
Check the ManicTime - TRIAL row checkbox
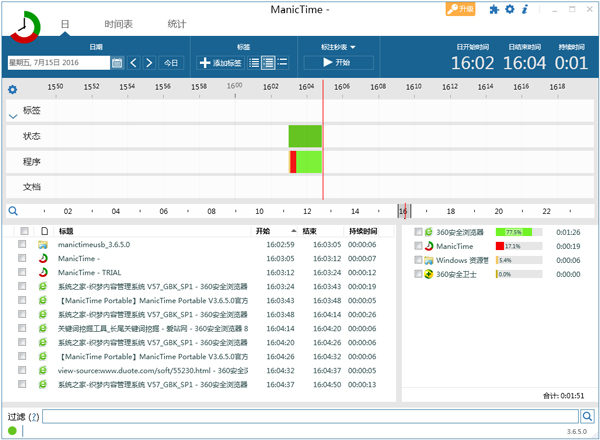pos(22,272)
